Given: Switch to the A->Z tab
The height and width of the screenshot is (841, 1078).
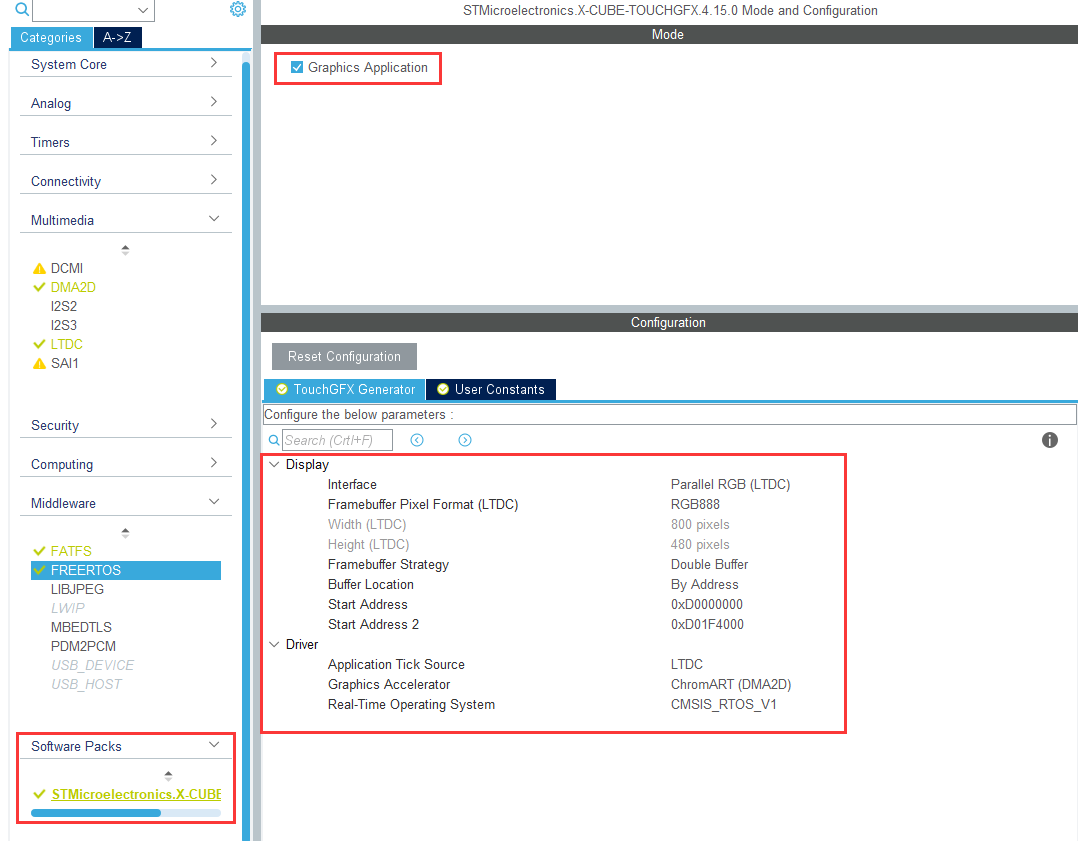Looking at the screenshot, I should pos(117,38).
